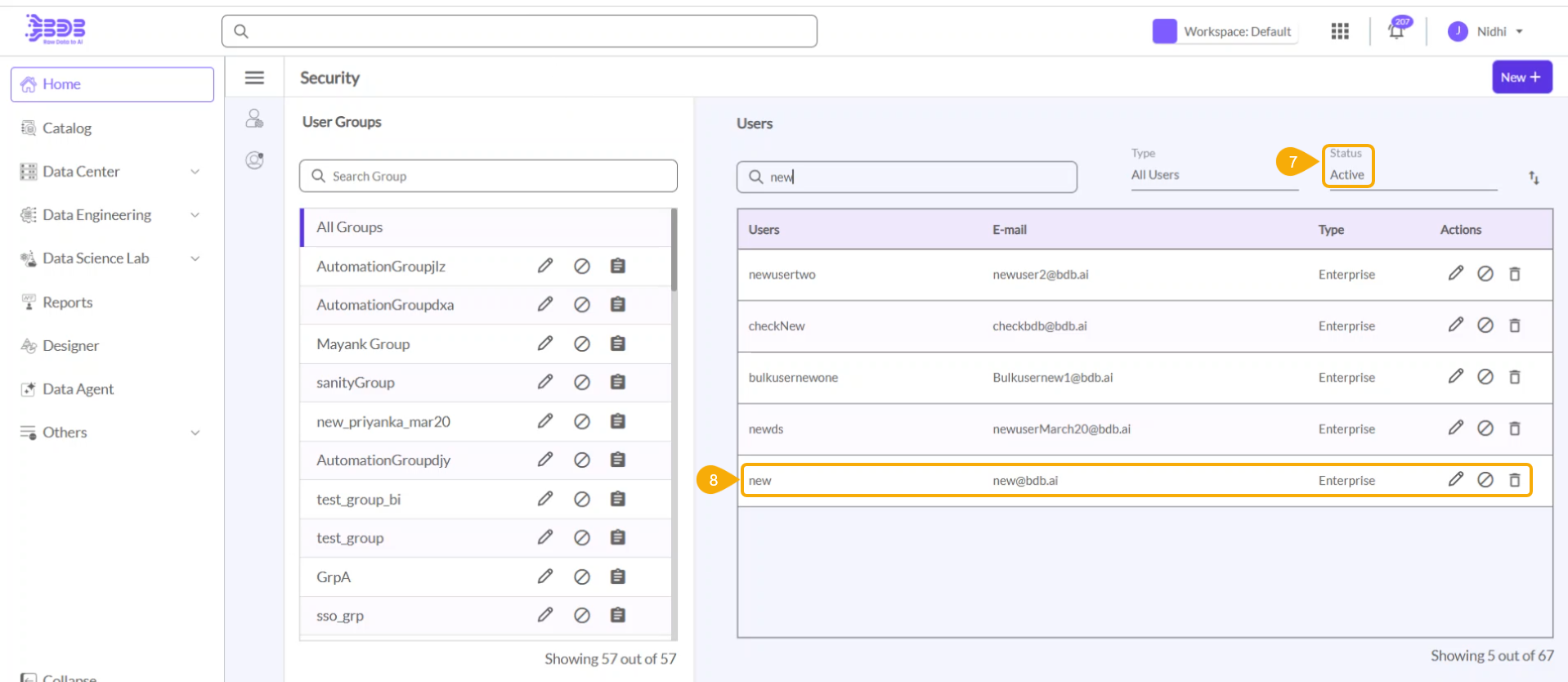
Task: Disable the AutomationGroupjlz group
Action: click(581, 266)
